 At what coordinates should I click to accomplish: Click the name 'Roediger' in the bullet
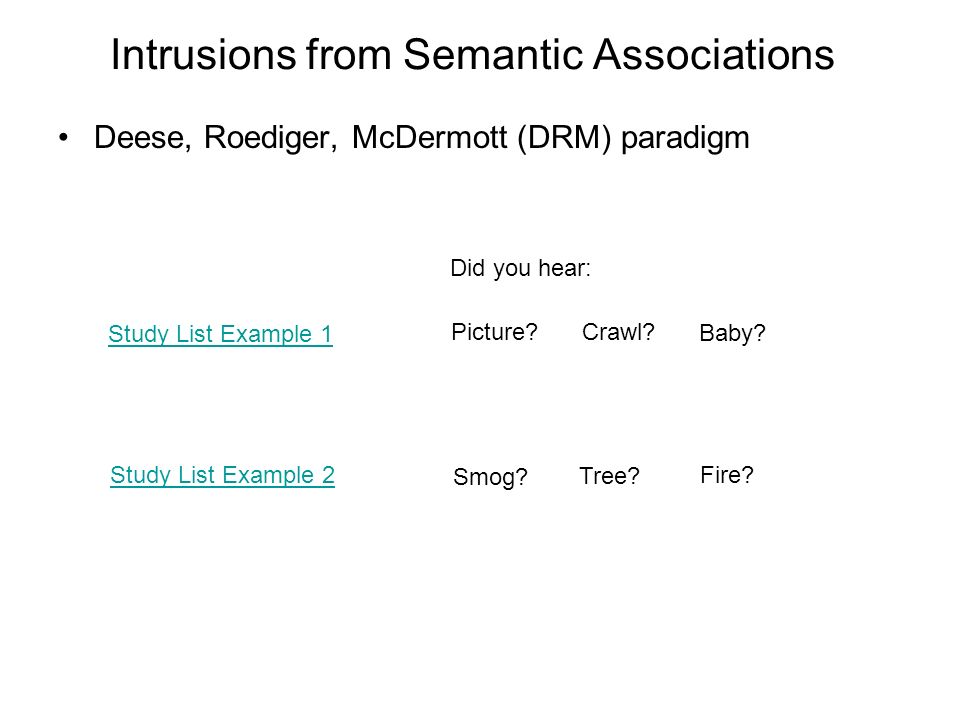(x=271, y=137)
